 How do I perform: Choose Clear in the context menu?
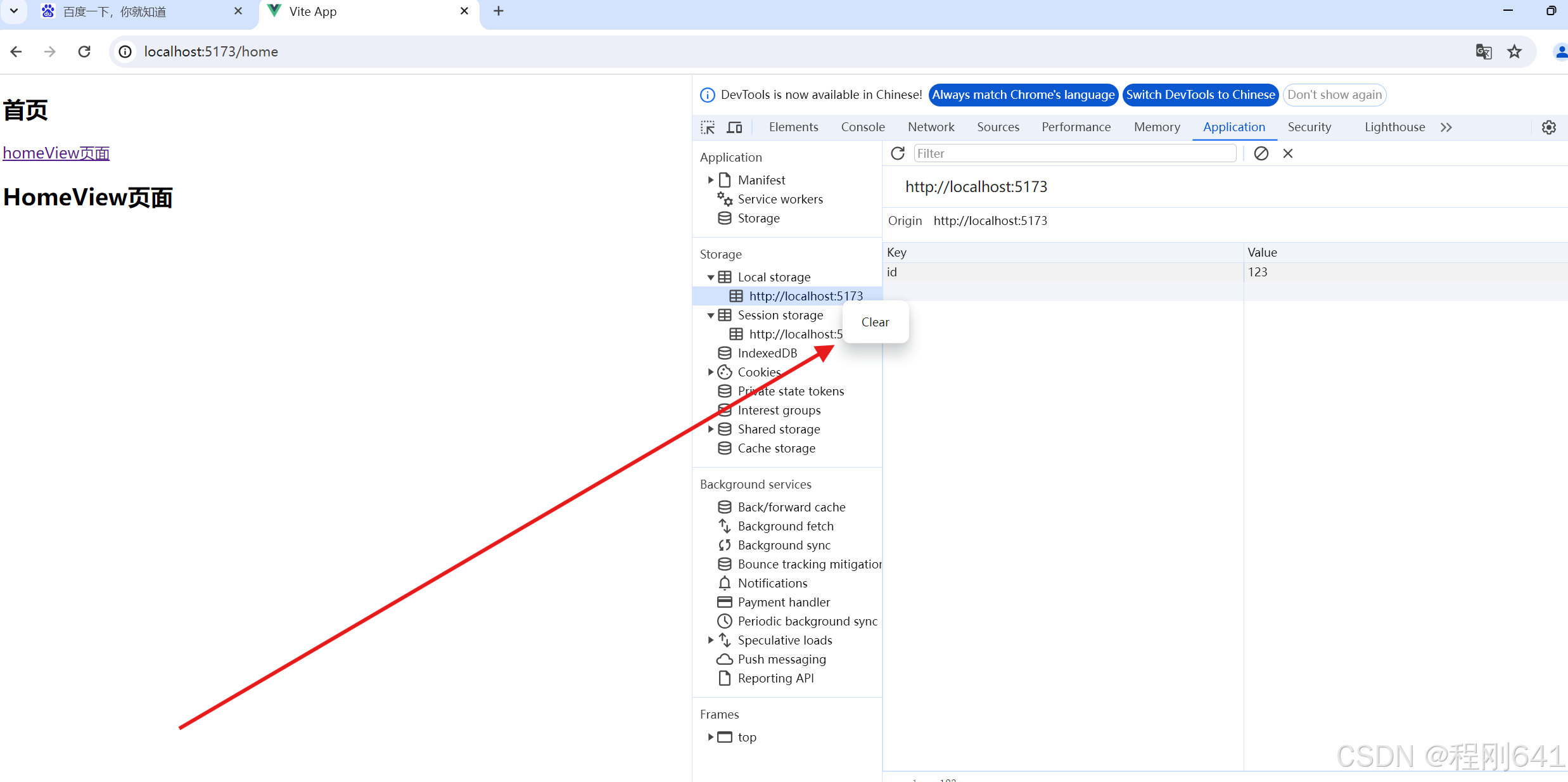(875, 322)
